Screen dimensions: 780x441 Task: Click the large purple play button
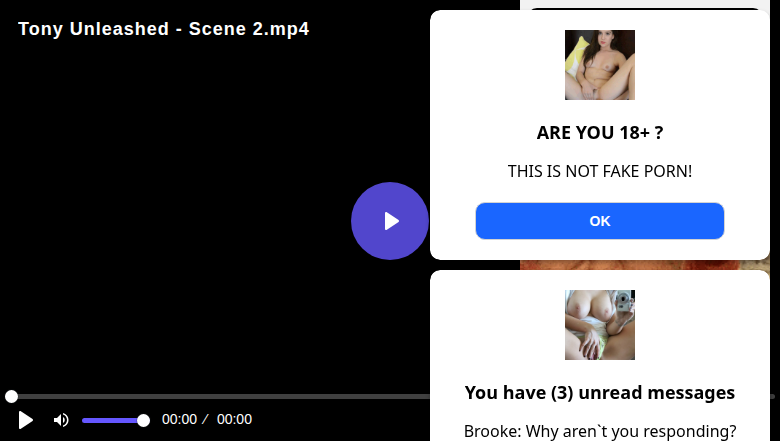[390, 221]
